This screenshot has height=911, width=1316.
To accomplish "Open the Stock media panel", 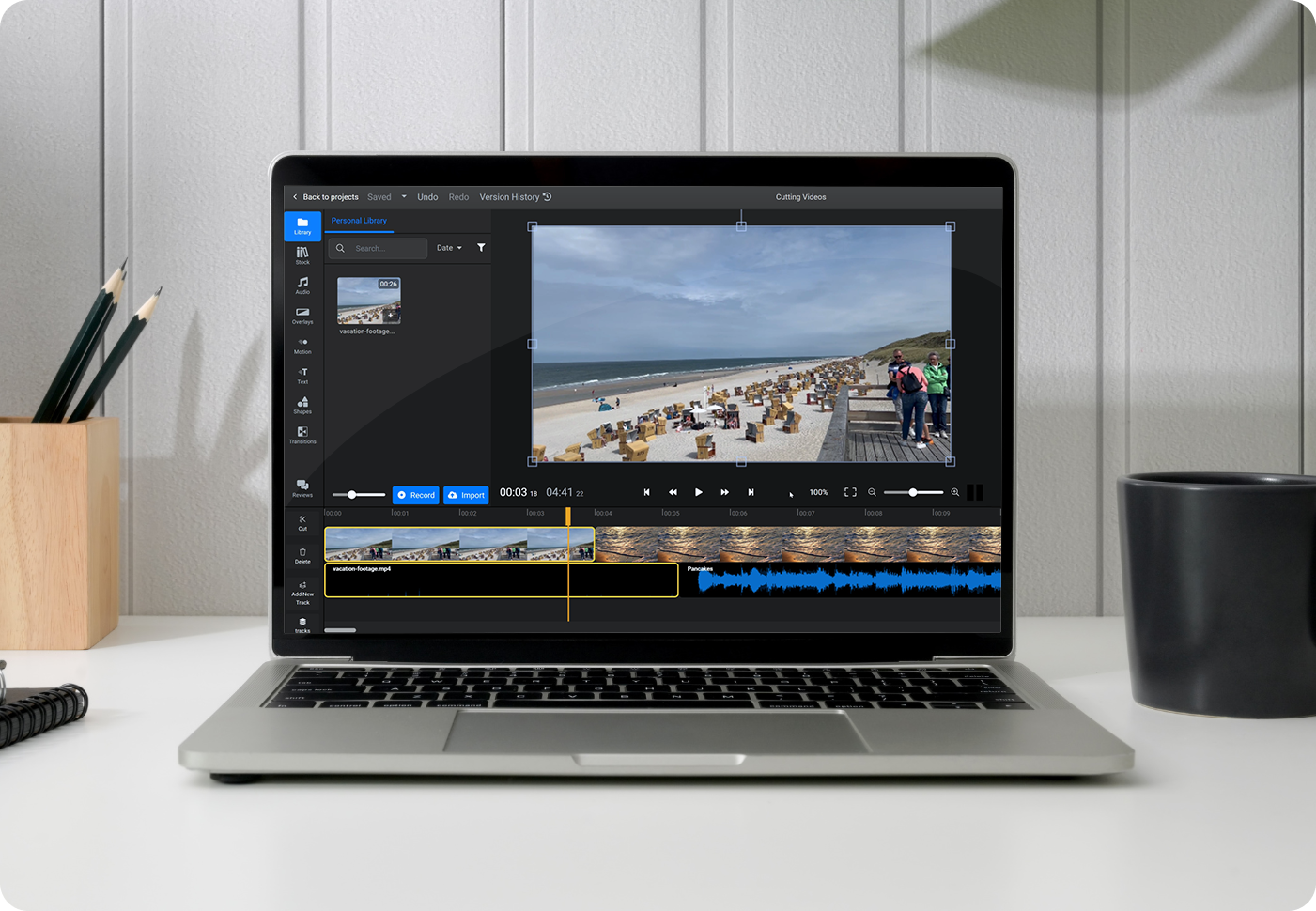I will pos(302,255).
